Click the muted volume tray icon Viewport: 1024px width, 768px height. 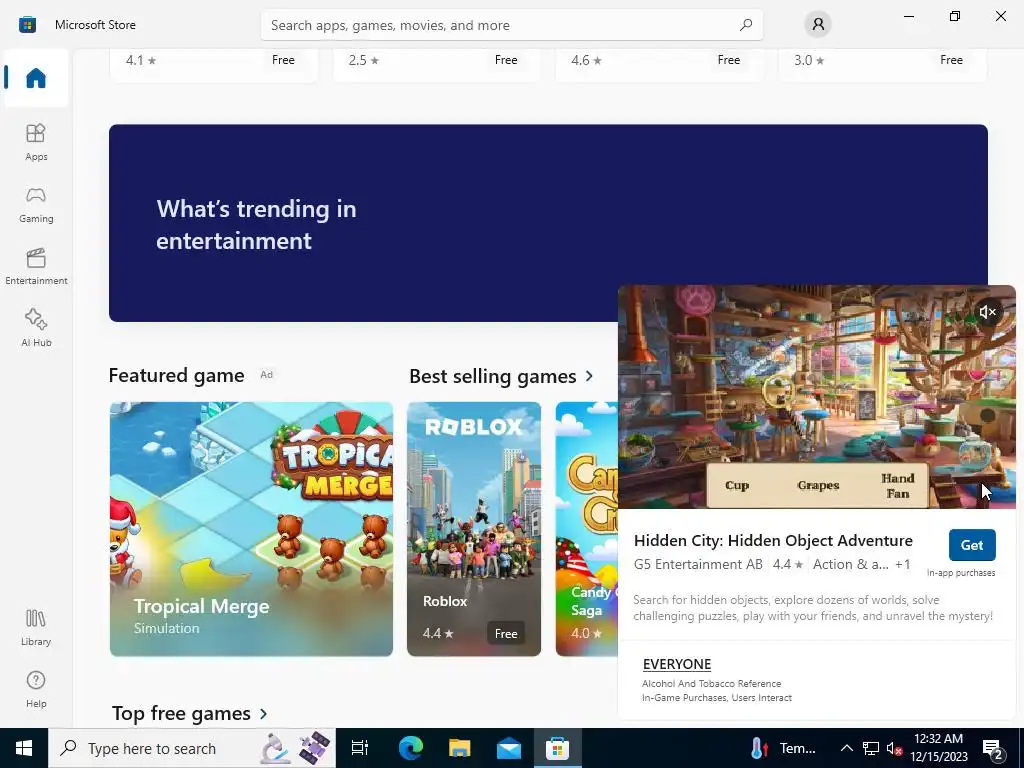[894, 748]
